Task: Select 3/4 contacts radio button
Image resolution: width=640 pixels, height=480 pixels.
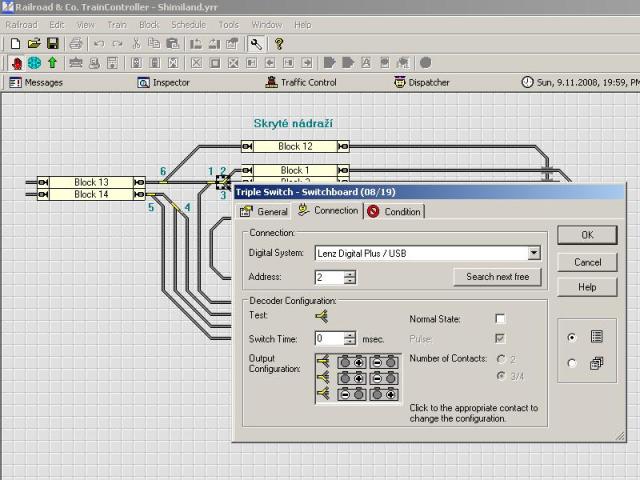Action: tap(501, 376)
